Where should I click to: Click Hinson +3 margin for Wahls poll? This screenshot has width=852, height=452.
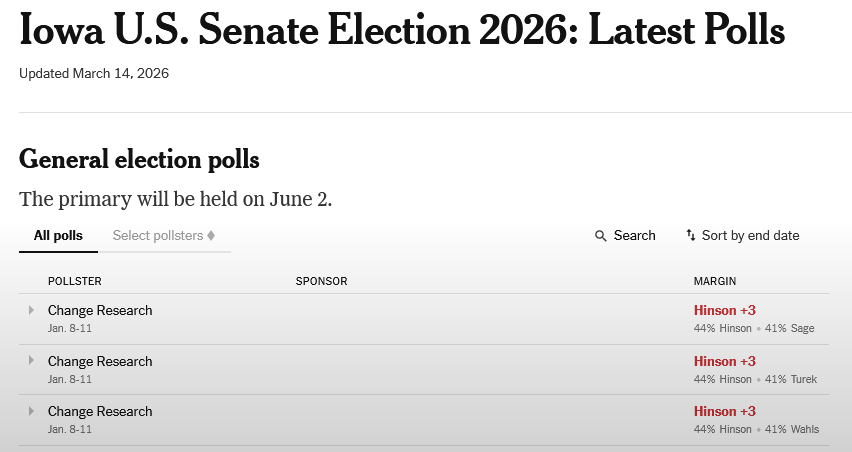click(724, 411)
